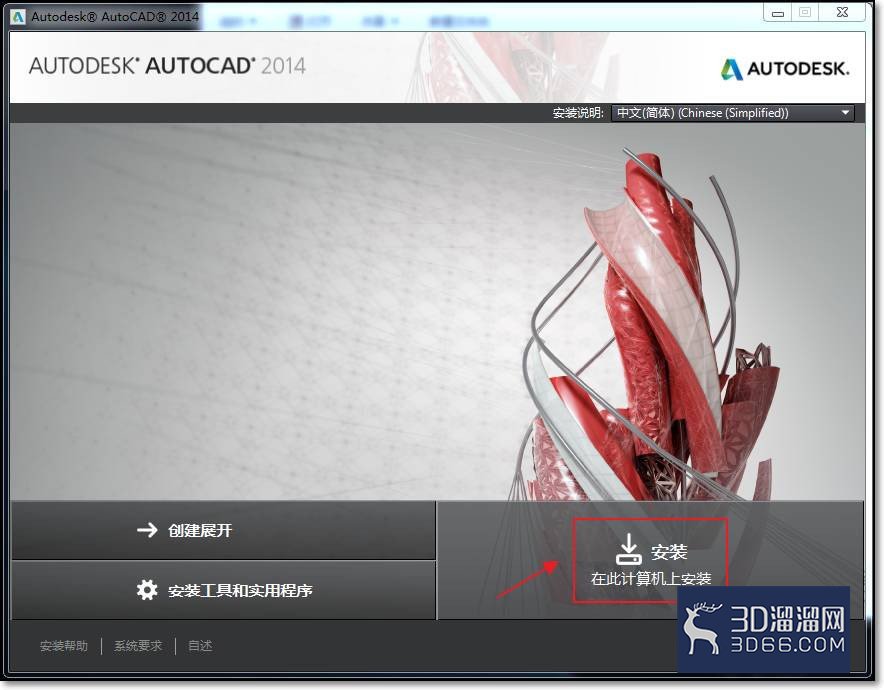Click the AutoCAD icon in the title bar

[17, 16]
